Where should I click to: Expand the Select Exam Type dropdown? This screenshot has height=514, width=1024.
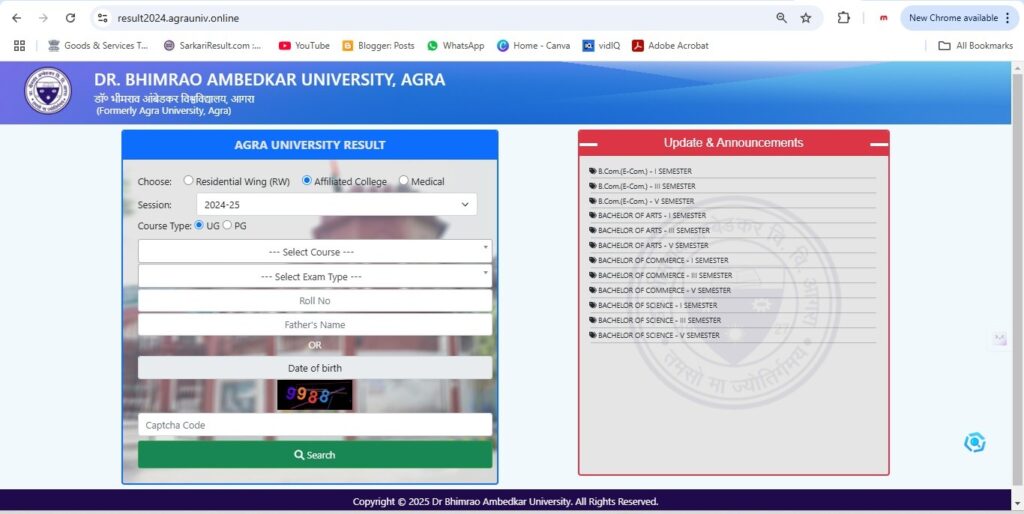click(x=315, y=276)
